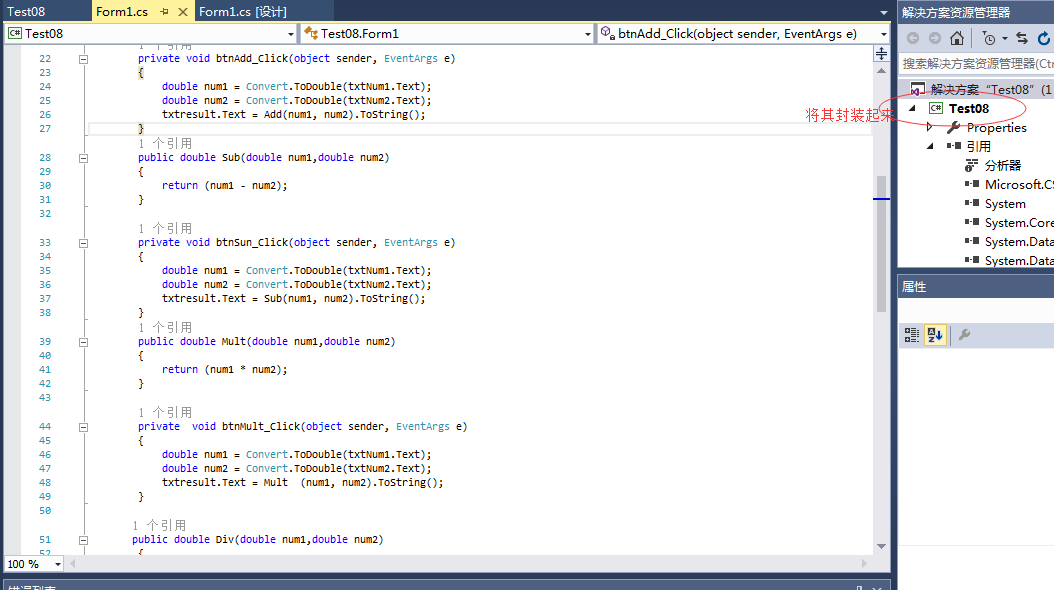Close the Form1.cs tab
The width and height of the screenshot is (1054, 590).
(183, 11)
